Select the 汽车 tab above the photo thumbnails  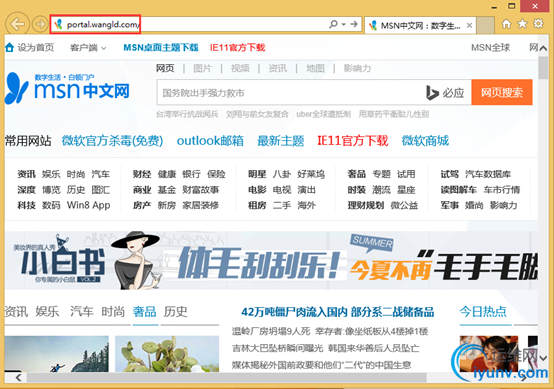tap(82, 311)
